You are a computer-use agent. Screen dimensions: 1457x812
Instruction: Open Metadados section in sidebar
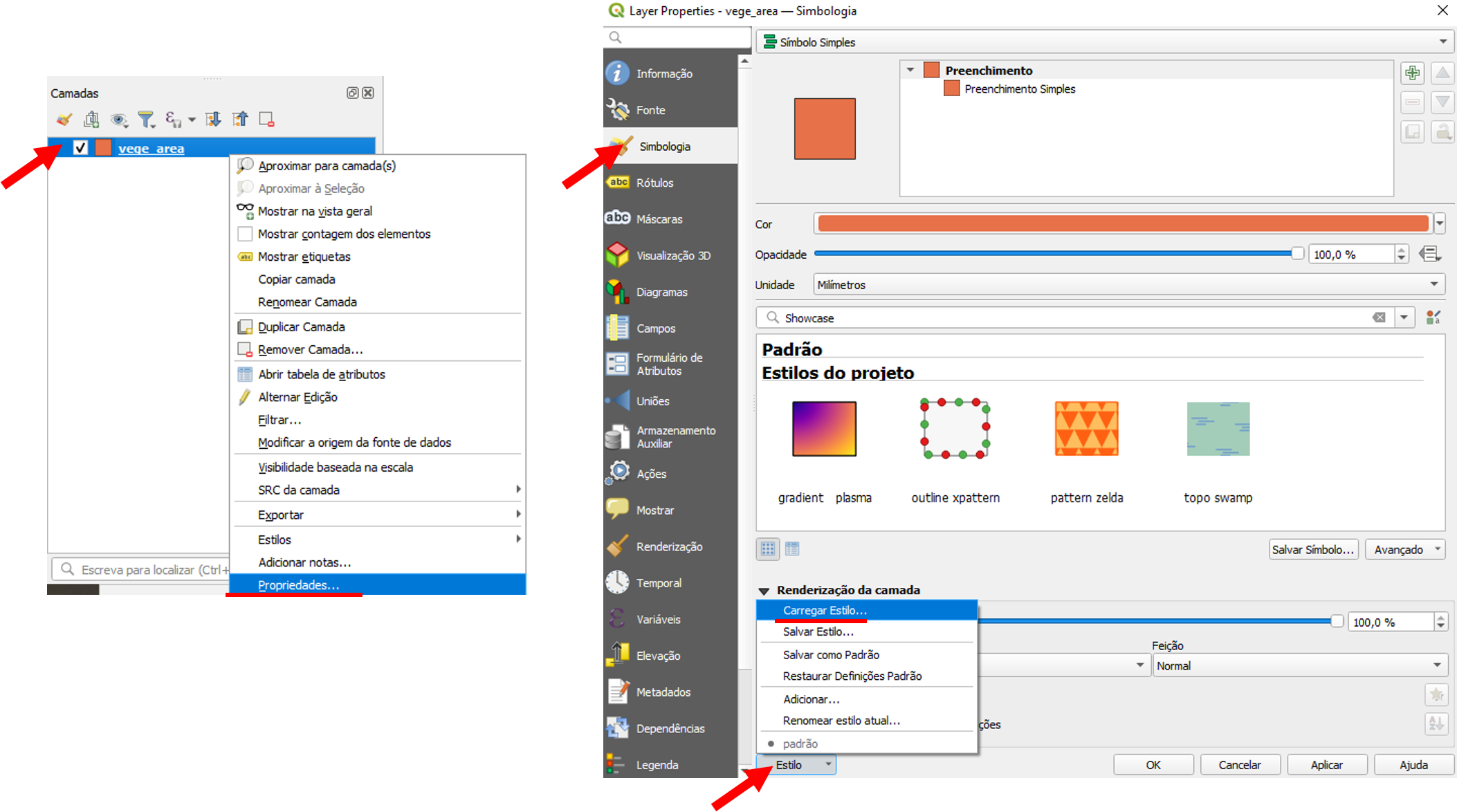pyautogui.click(x=663, y=692)
